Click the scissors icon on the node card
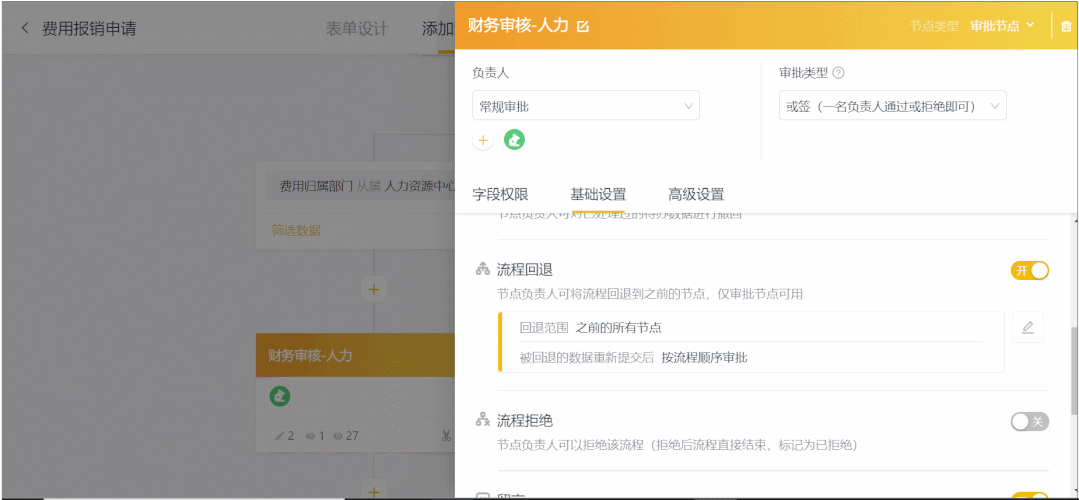Viewport: 1079px width, 500px height. (446, 435)
